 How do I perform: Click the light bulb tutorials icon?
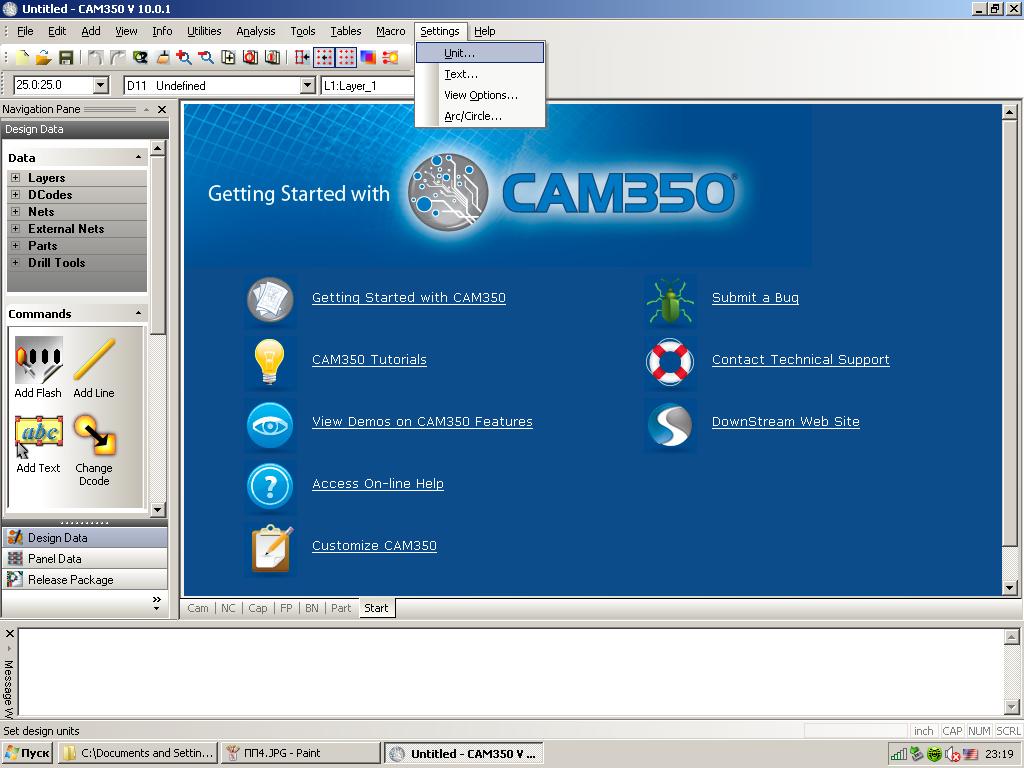(x=270, y=362)
